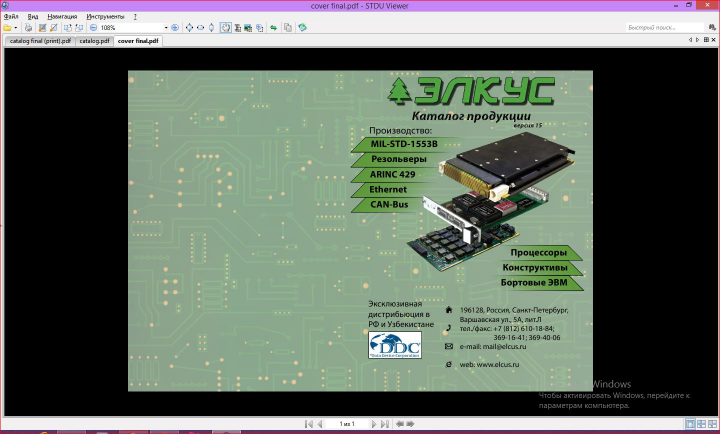Click the Каталог продукции heading
Image resolution: width=720 pixels, height=434 pixels.
pos(471,116)
